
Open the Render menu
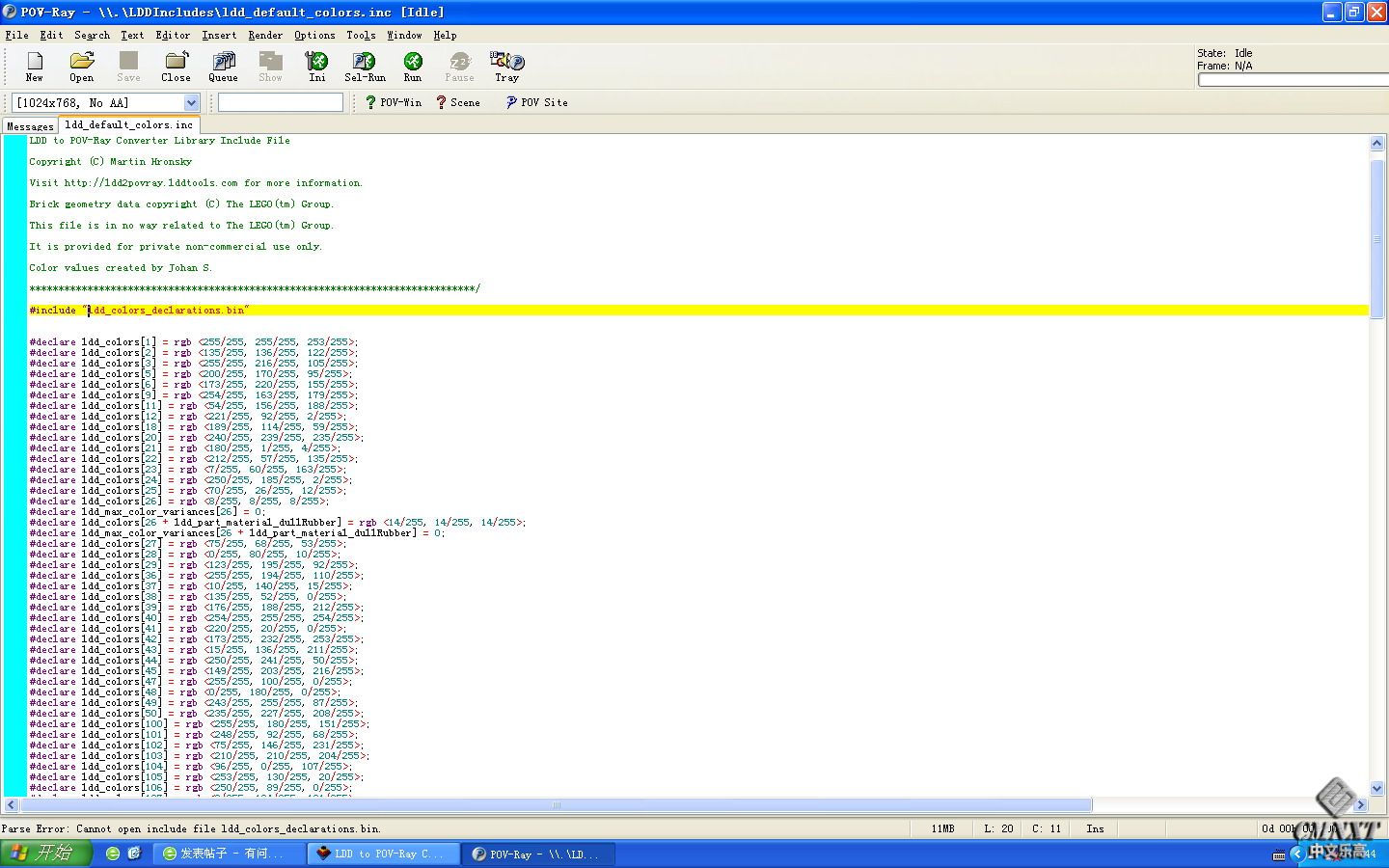[x=265, y=35]
